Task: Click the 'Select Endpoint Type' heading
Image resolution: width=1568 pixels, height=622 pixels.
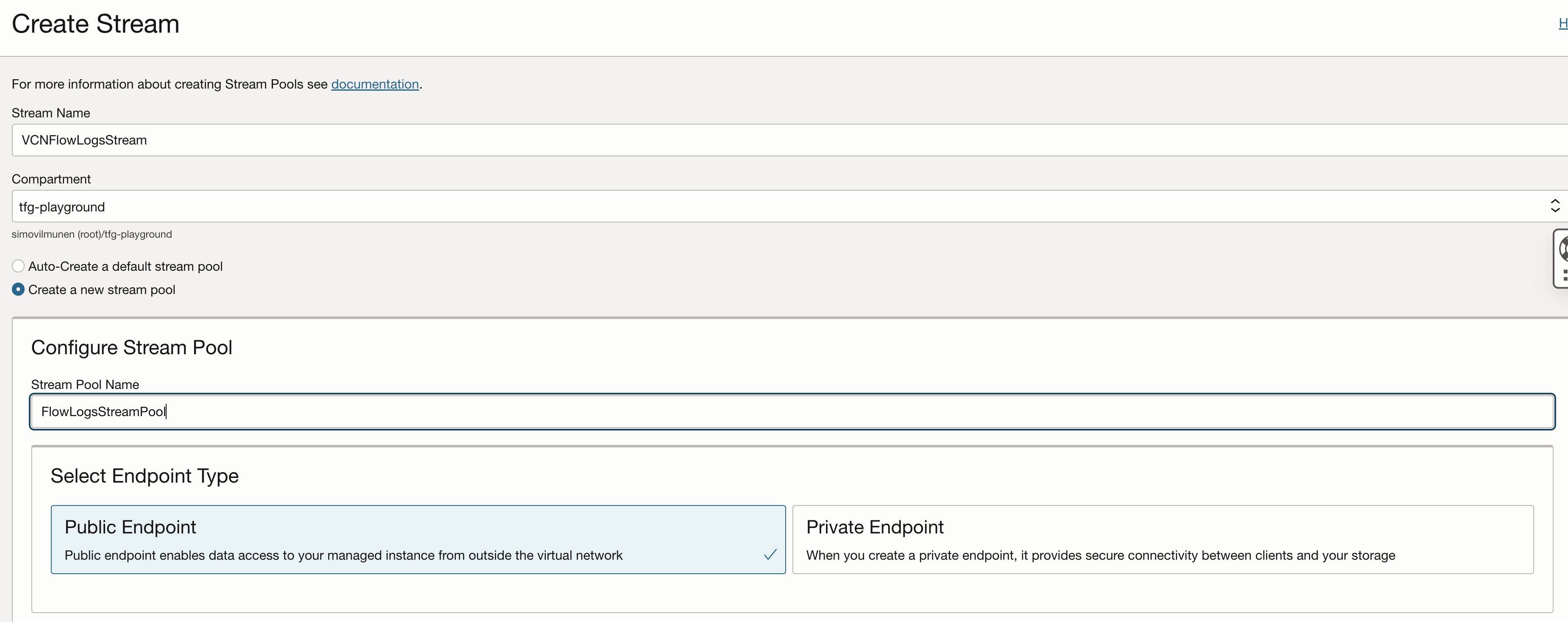Action: pos(144,476)
